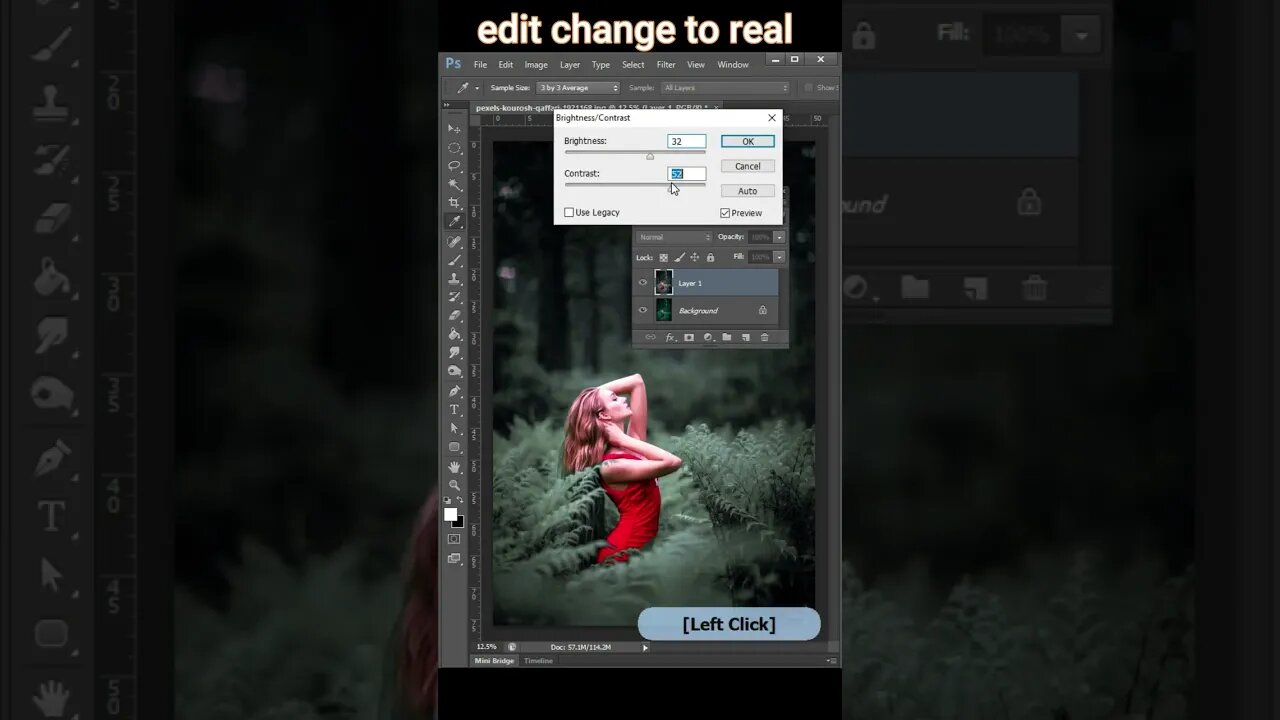1280x720 pixels.
Task: Select the Rounded Rectangle shape tool
Action: point(454,446)
